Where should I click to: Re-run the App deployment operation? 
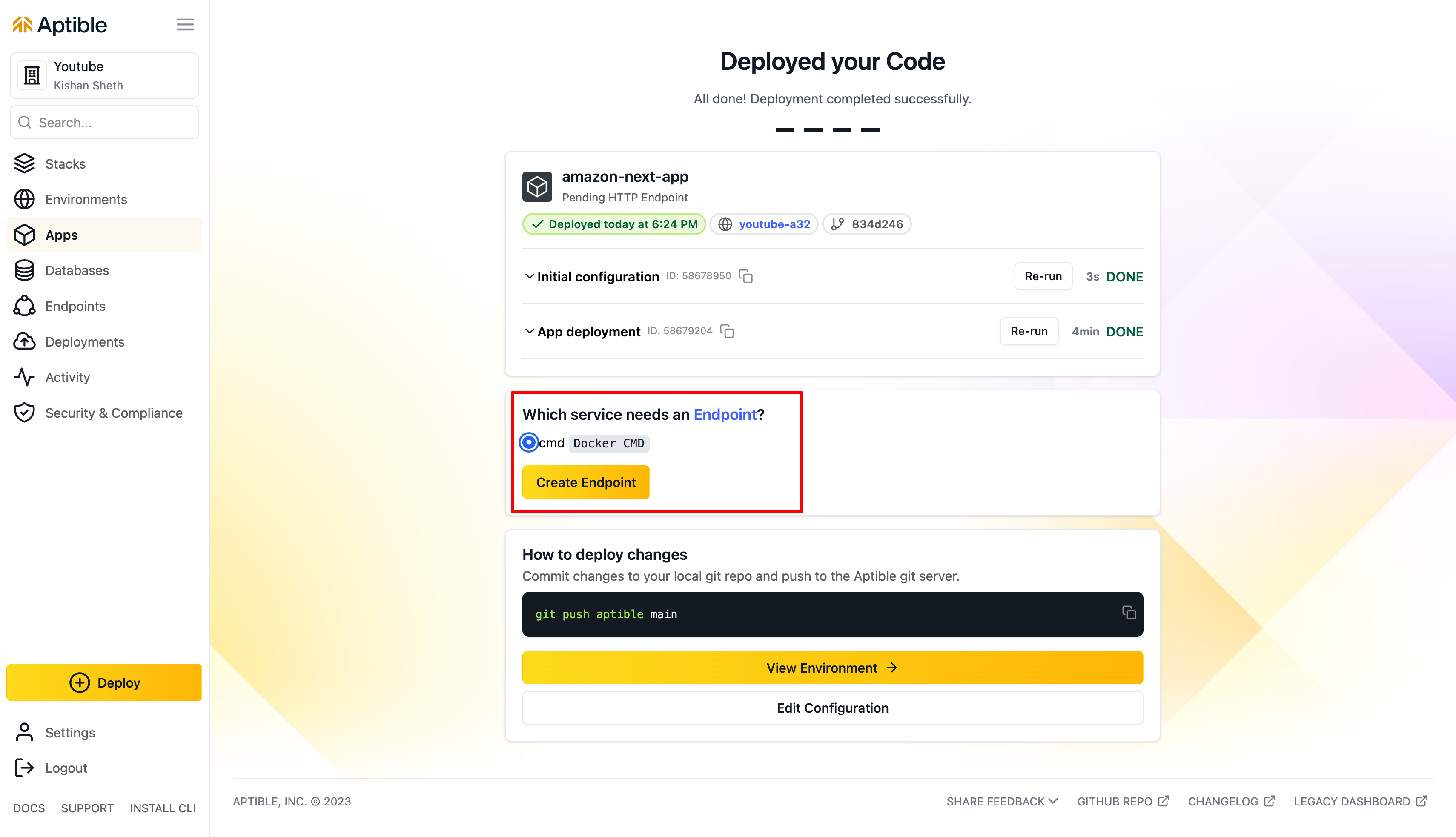(x=1028, y=331)
